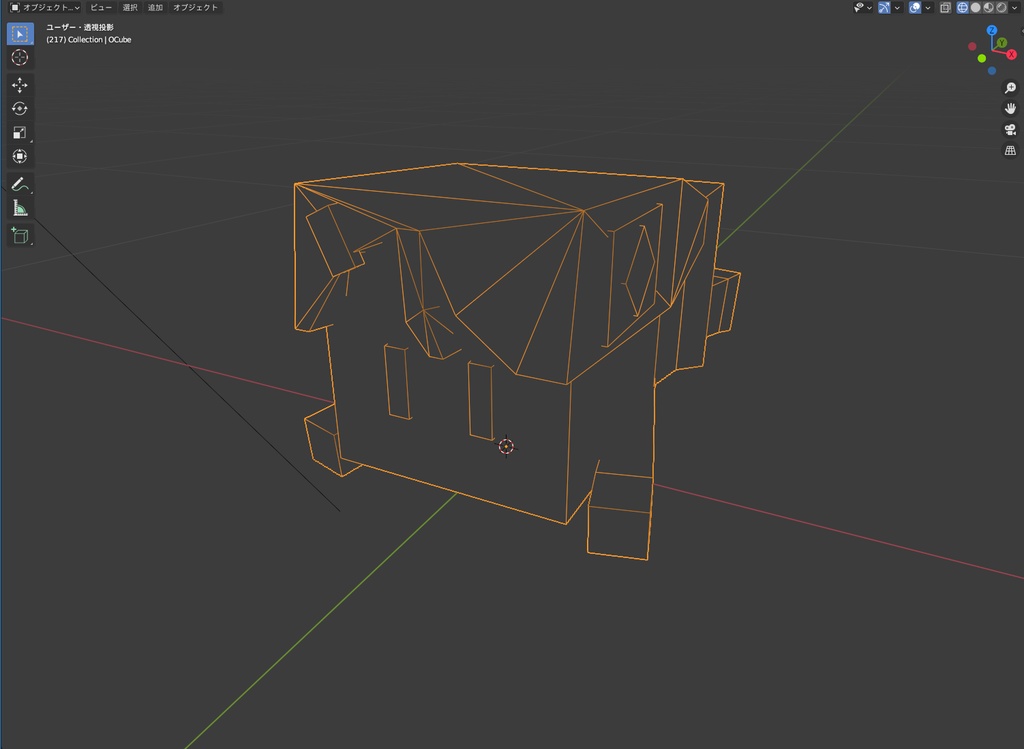
Task: Select the Measure tool
Action: (x=20, y=208)
